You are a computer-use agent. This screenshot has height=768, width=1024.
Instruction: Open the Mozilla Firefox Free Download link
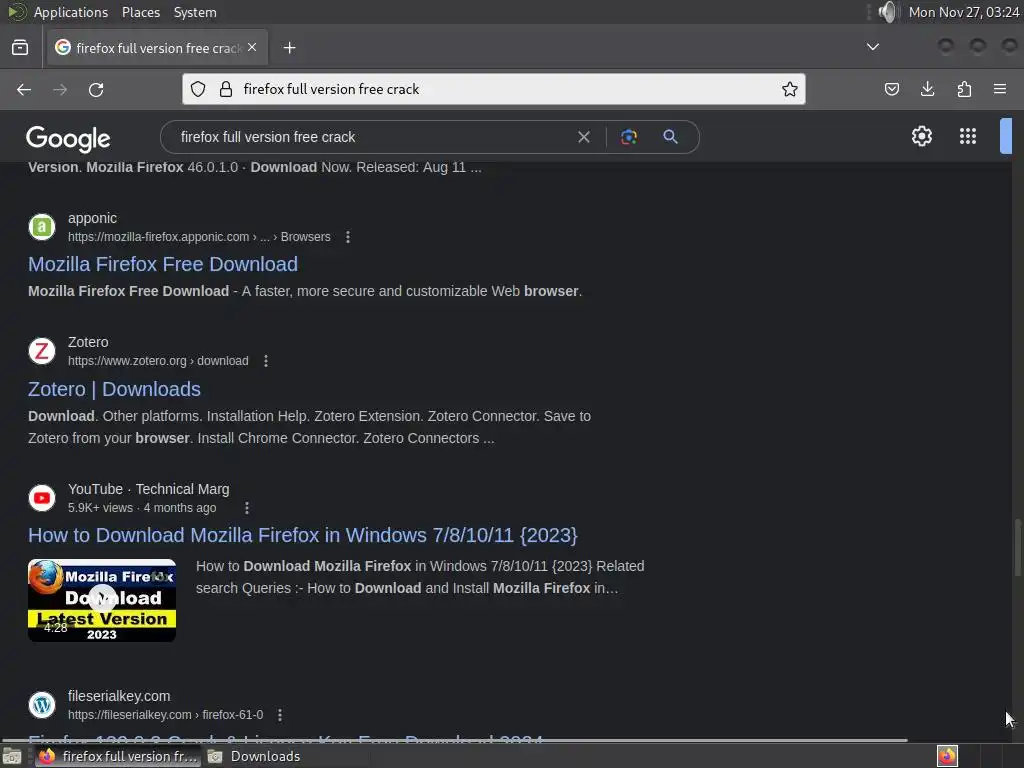tap(163, 264)
